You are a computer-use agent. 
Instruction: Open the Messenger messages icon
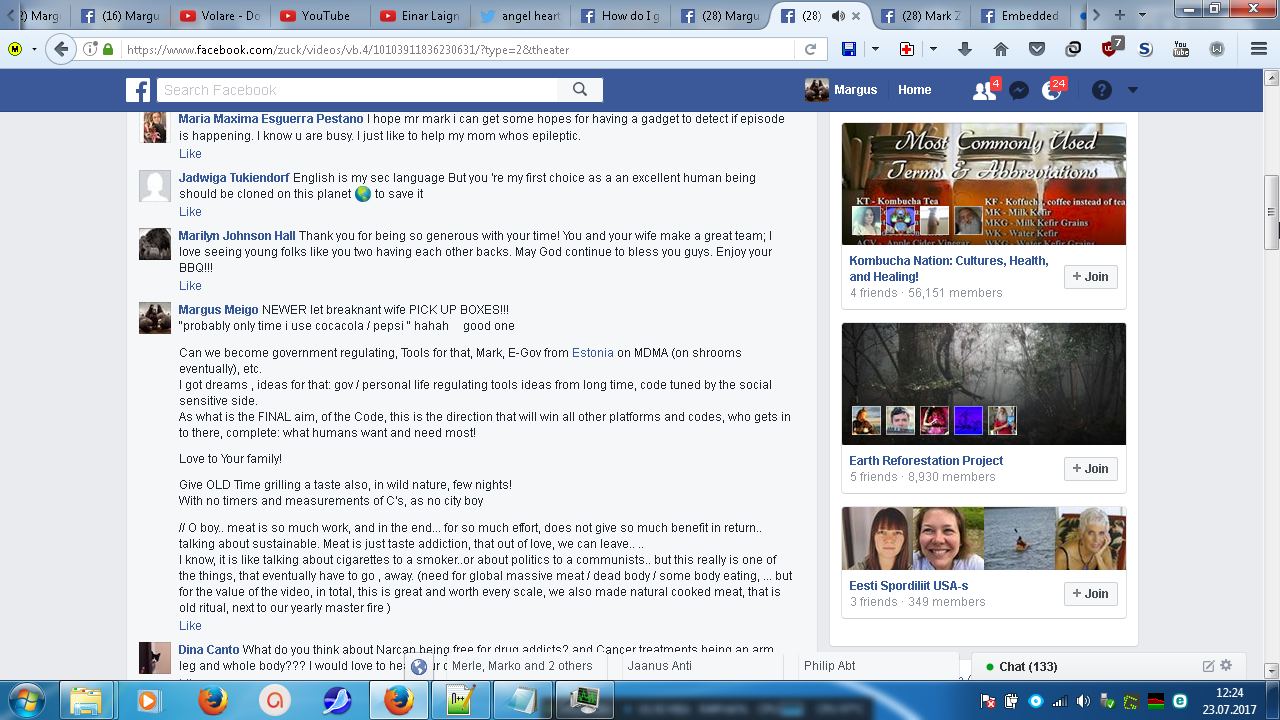(1019, 90)
